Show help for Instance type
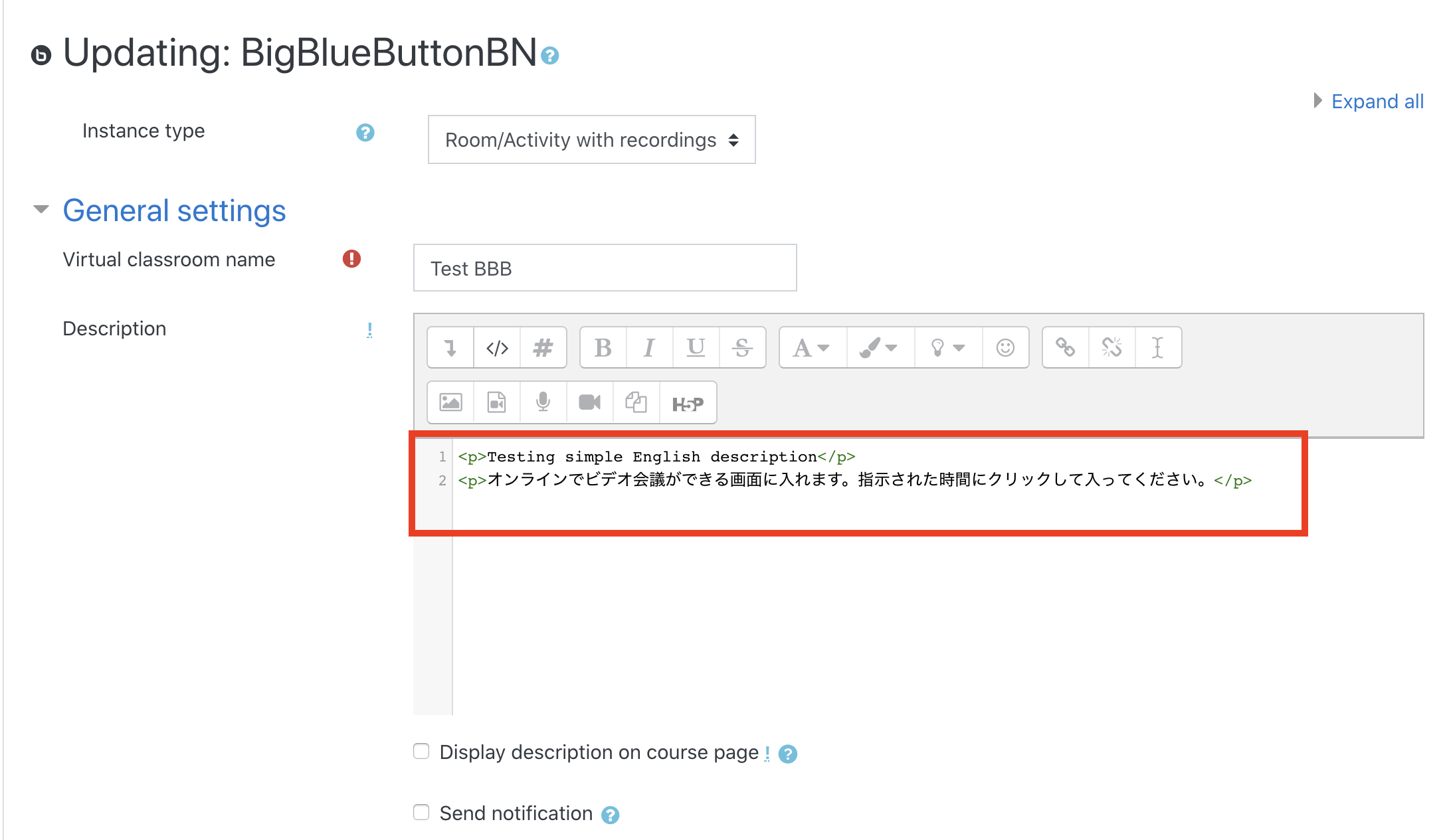 coord(365,132)
